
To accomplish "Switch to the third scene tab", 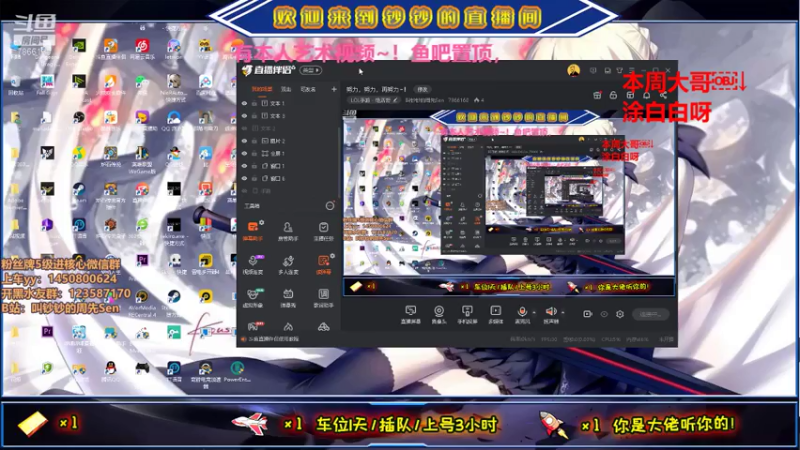I will point(308,89).
